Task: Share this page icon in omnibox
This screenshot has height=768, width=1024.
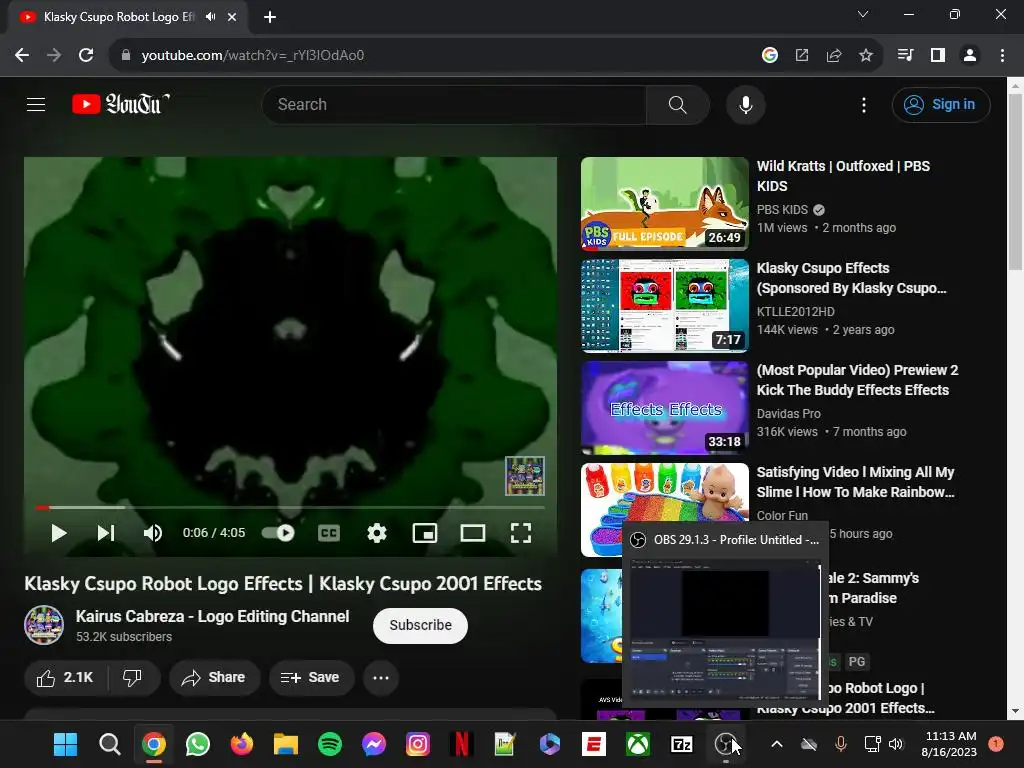Action: coord(833,55)
